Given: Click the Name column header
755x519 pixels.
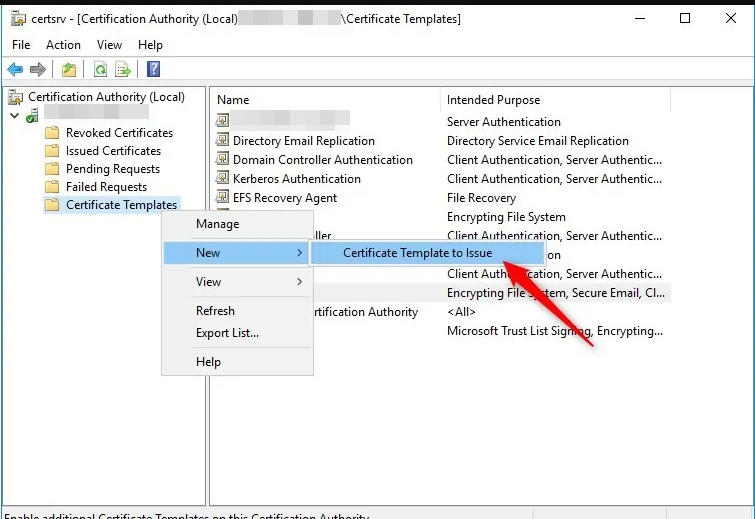Looking at the screenshot, I should pyautogui.click(x=233, y=100).
